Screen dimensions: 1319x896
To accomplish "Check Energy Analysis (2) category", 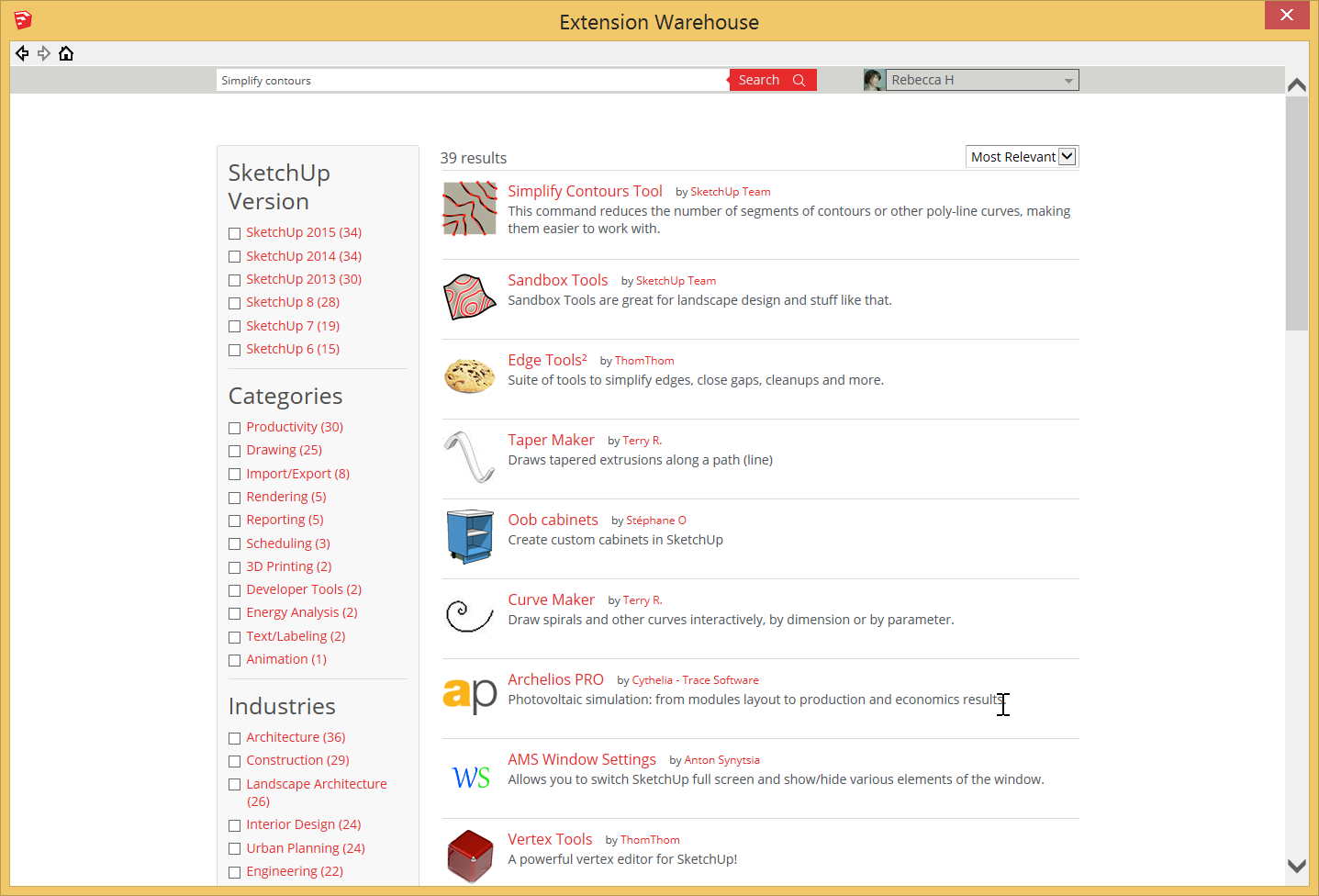I will click(235, 613).
